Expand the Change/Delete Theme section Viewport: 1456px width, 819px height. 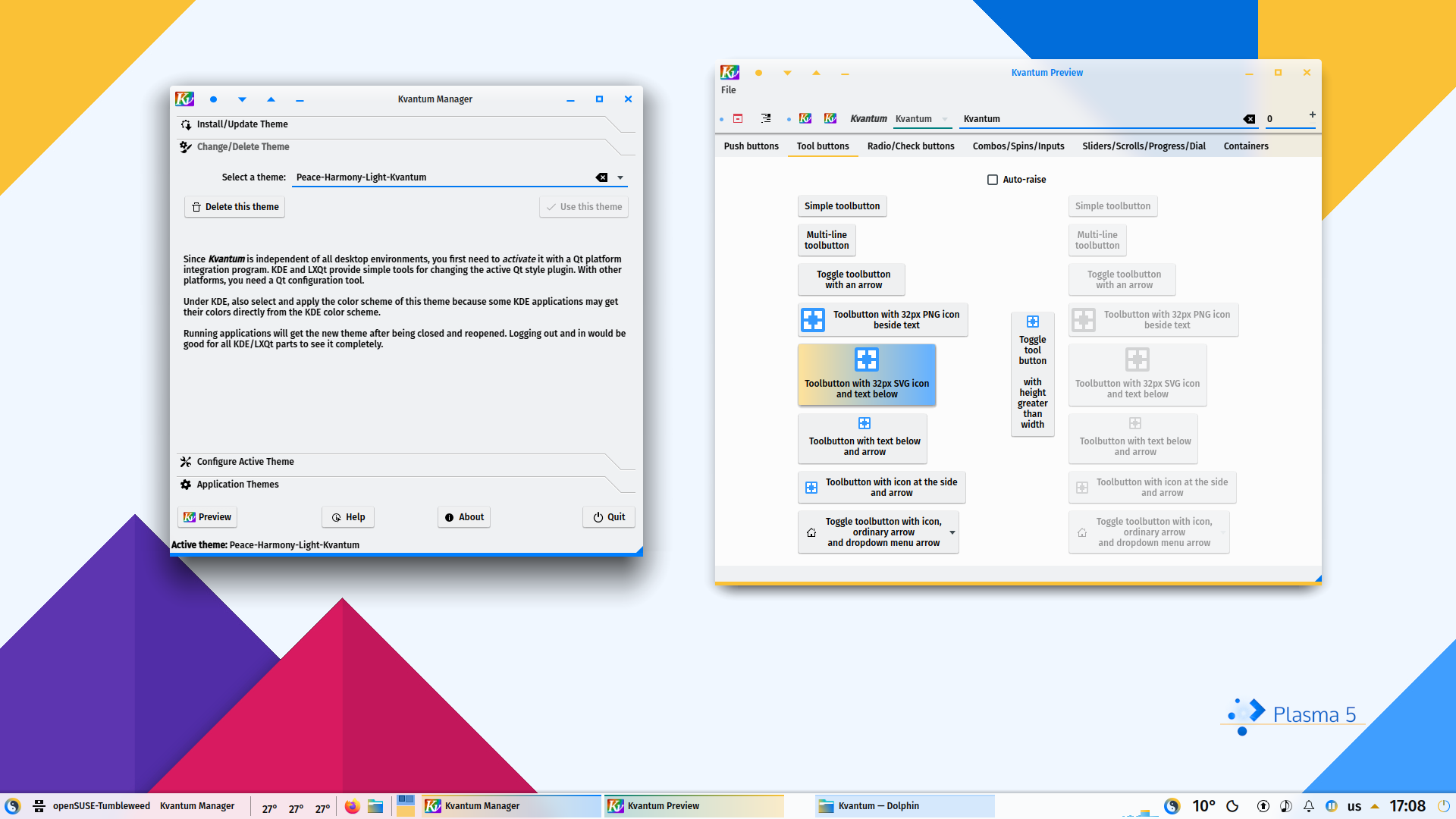click(406, 147)
